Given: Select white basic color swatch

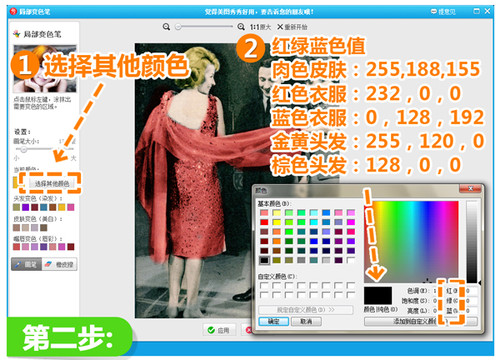Looking at the screenshot, I should [351, 260].
